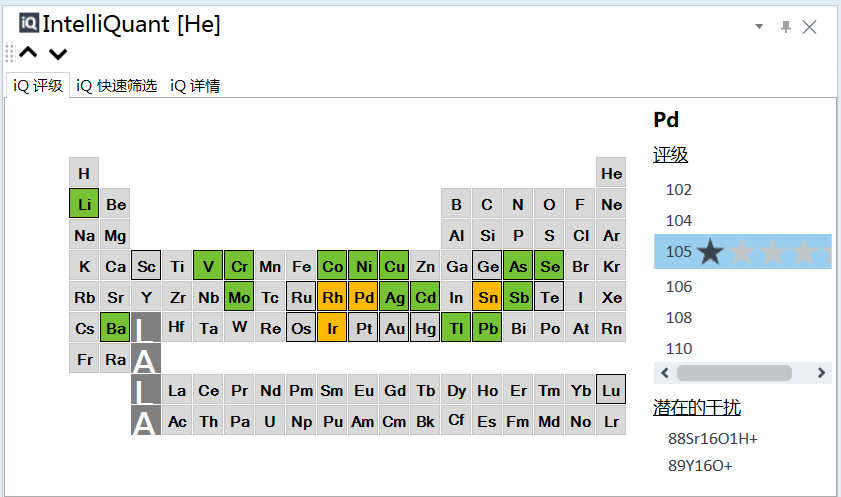The image size is (841, 497).
Task: Switch to the iQ 快速筛选 tab
Action: coord(116,86)
